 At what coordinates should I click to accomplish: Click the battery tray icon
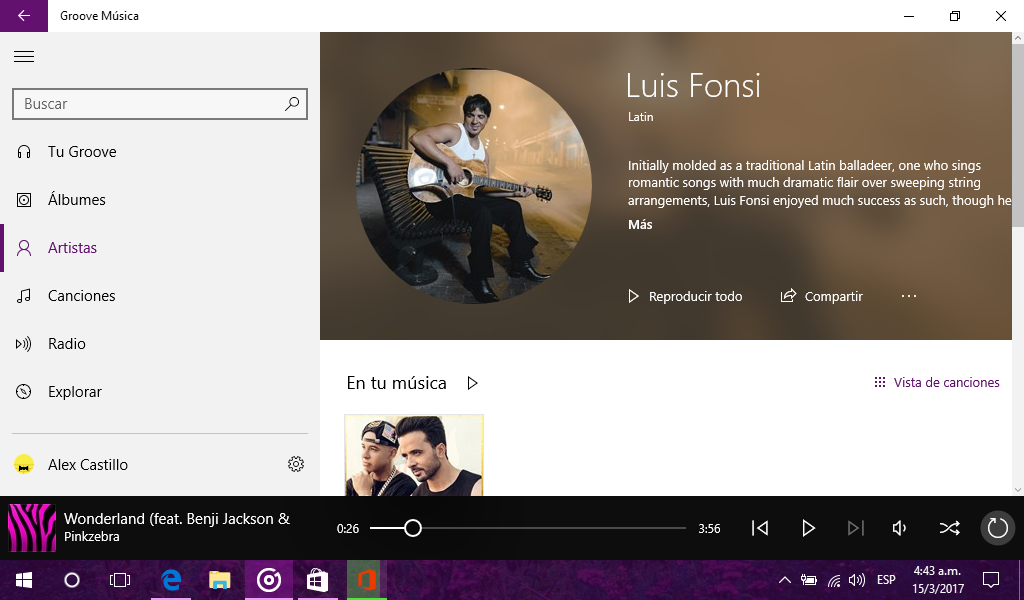point(808,580)
